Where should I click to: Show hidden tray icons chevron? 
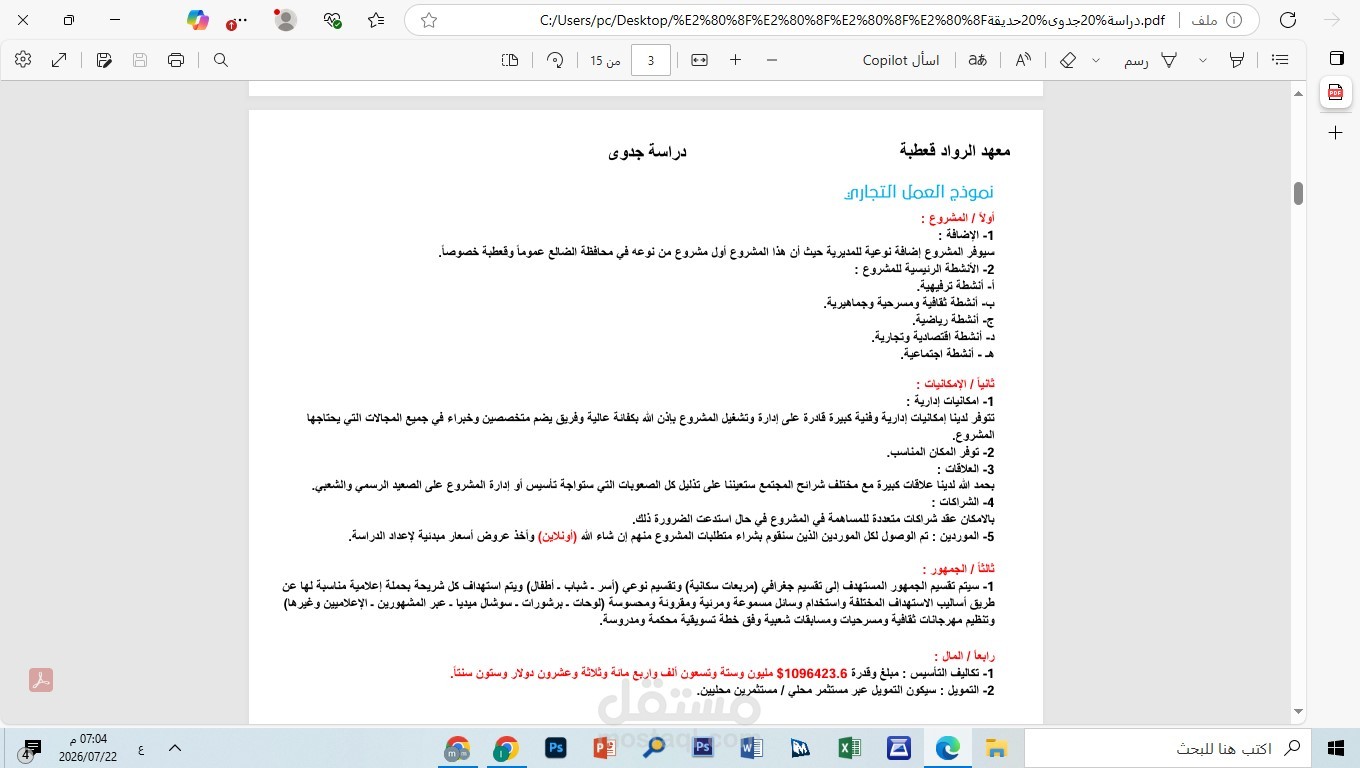click(175, 748)
